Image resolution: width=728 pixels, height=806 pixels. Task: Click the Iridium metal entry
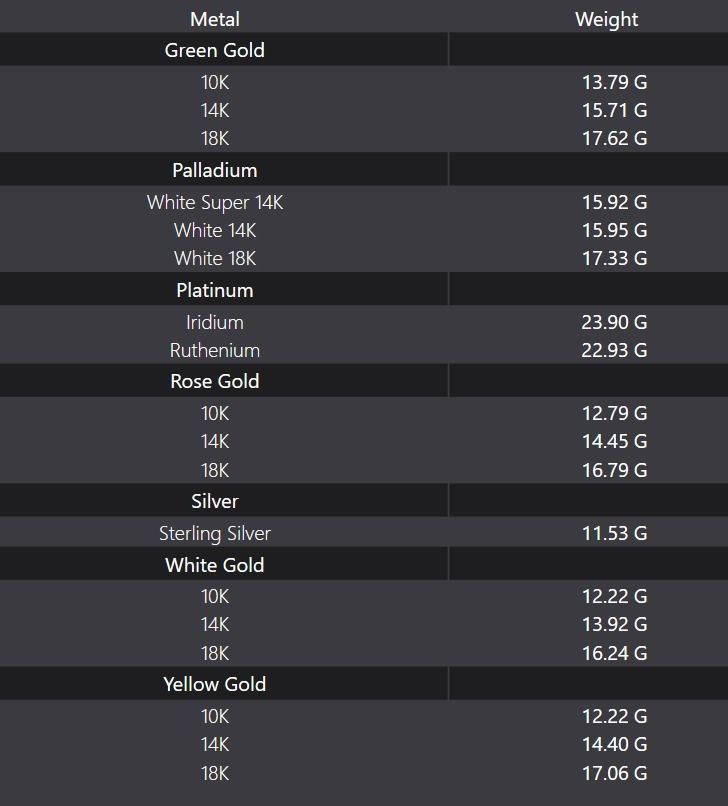pyautogui.click(x=214, y=322)
